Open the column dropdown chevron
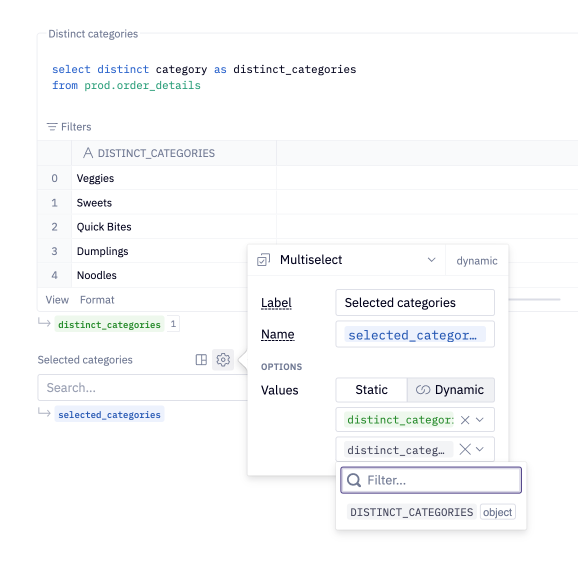The width and height of the screenshot is (578, 567). point(480,449)
